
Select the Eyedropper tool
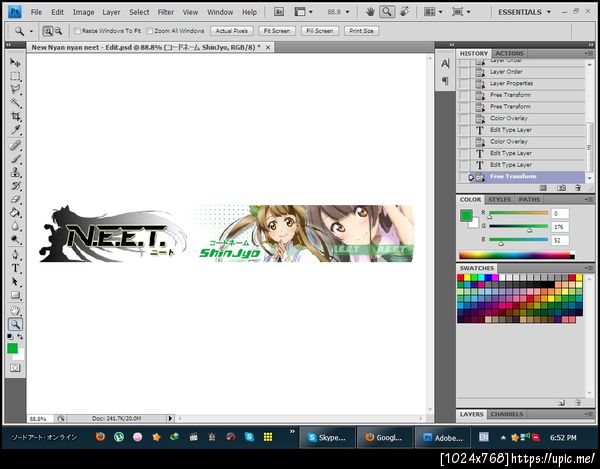coord(15,130)
